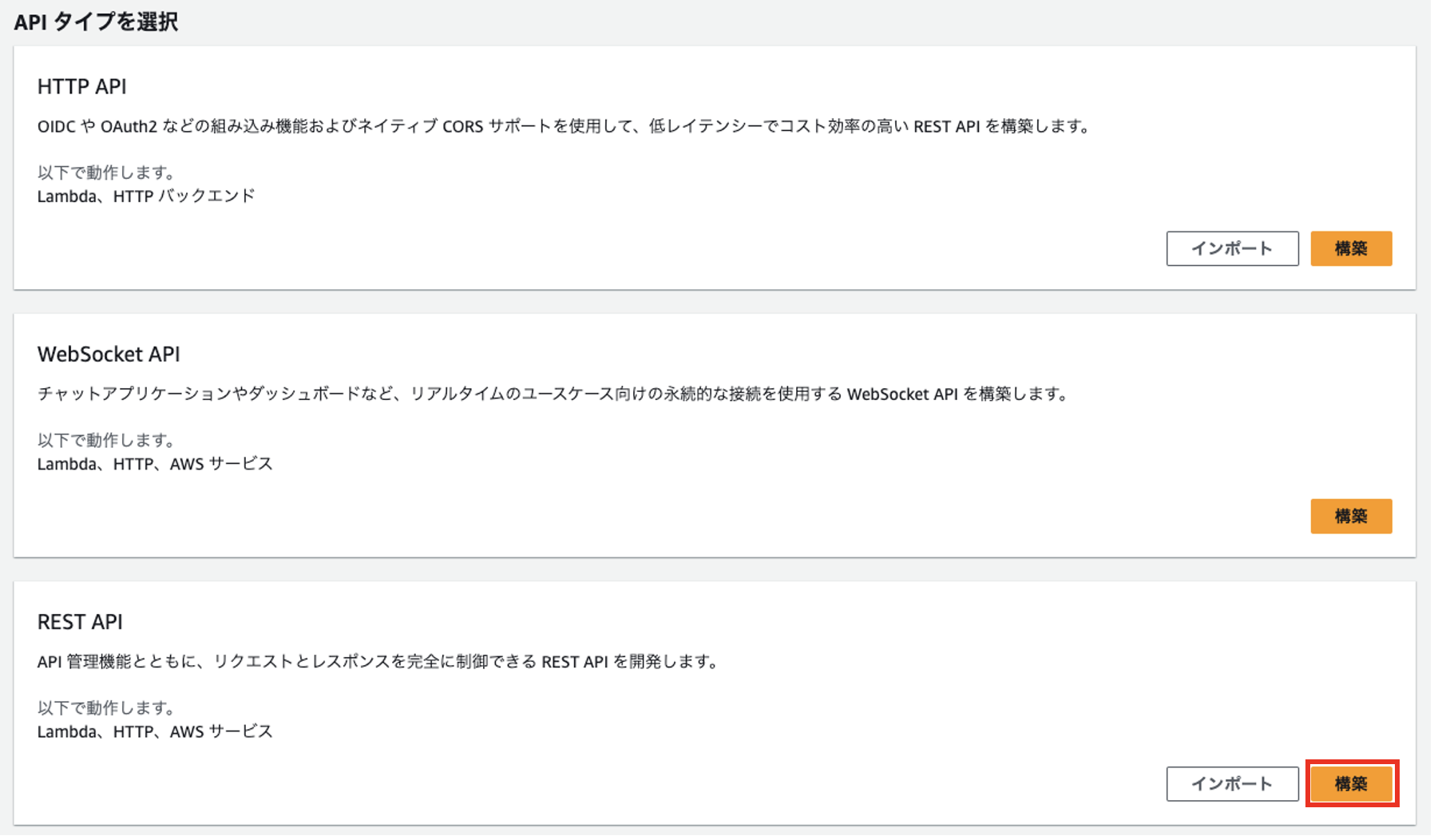
Task: Click the 構築 button for HTTP API
Action: point(1350,248)
